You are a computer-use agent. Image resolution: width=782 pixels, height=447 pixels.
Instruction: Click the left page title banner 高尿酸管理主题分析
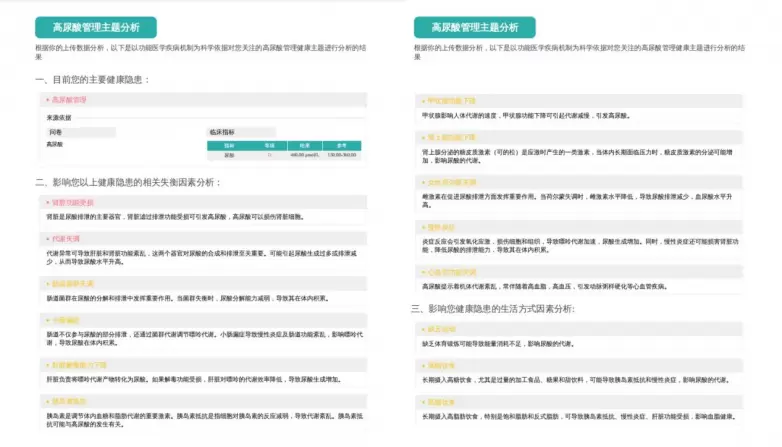(x=95, y=27)
